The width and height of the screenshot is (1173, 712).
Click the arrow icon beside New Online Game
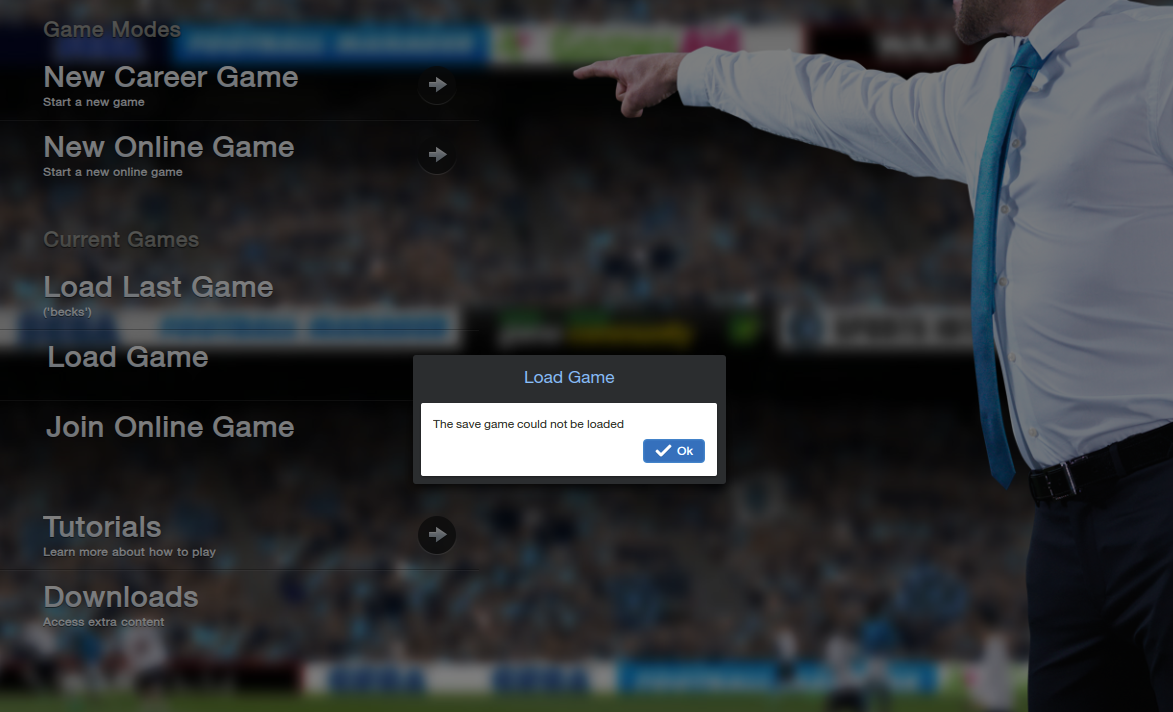[437, 154]
